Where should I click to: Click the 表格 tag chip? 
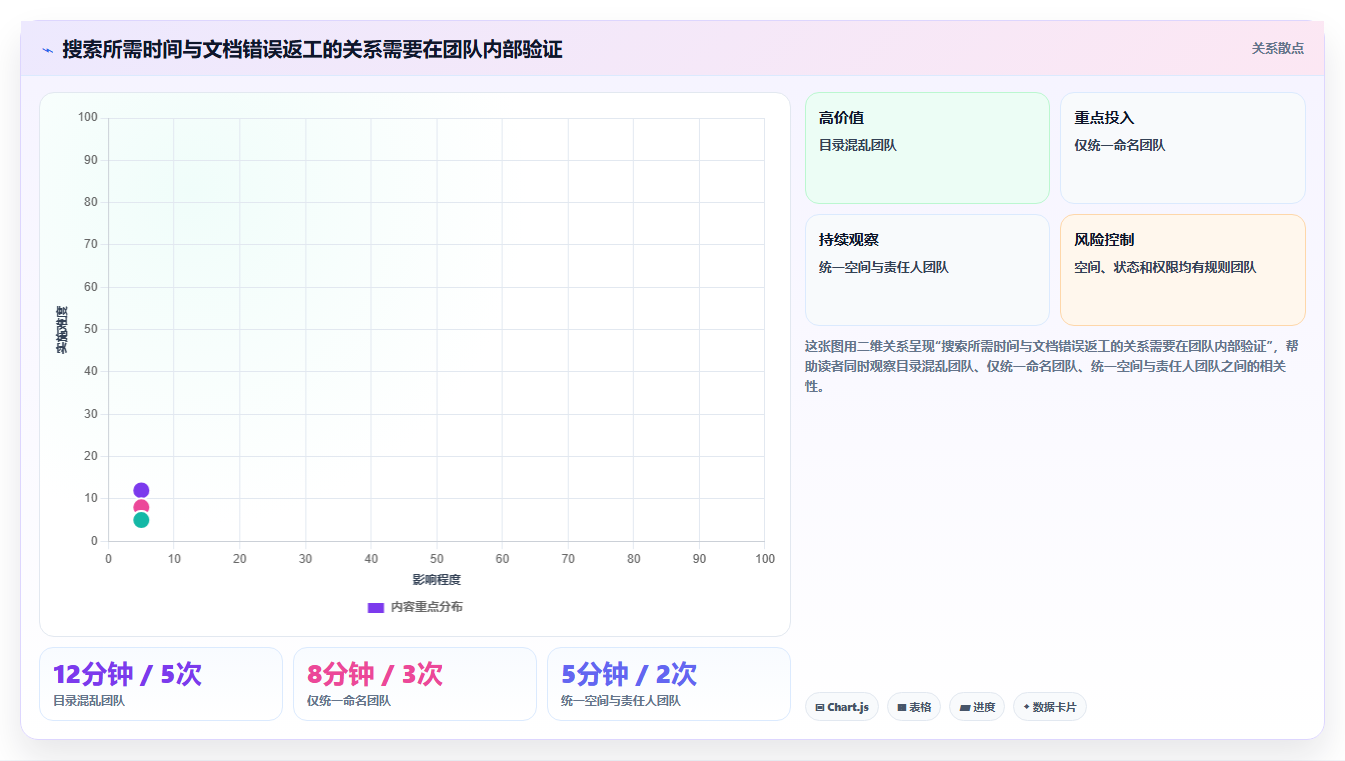[x=914, y=707]
